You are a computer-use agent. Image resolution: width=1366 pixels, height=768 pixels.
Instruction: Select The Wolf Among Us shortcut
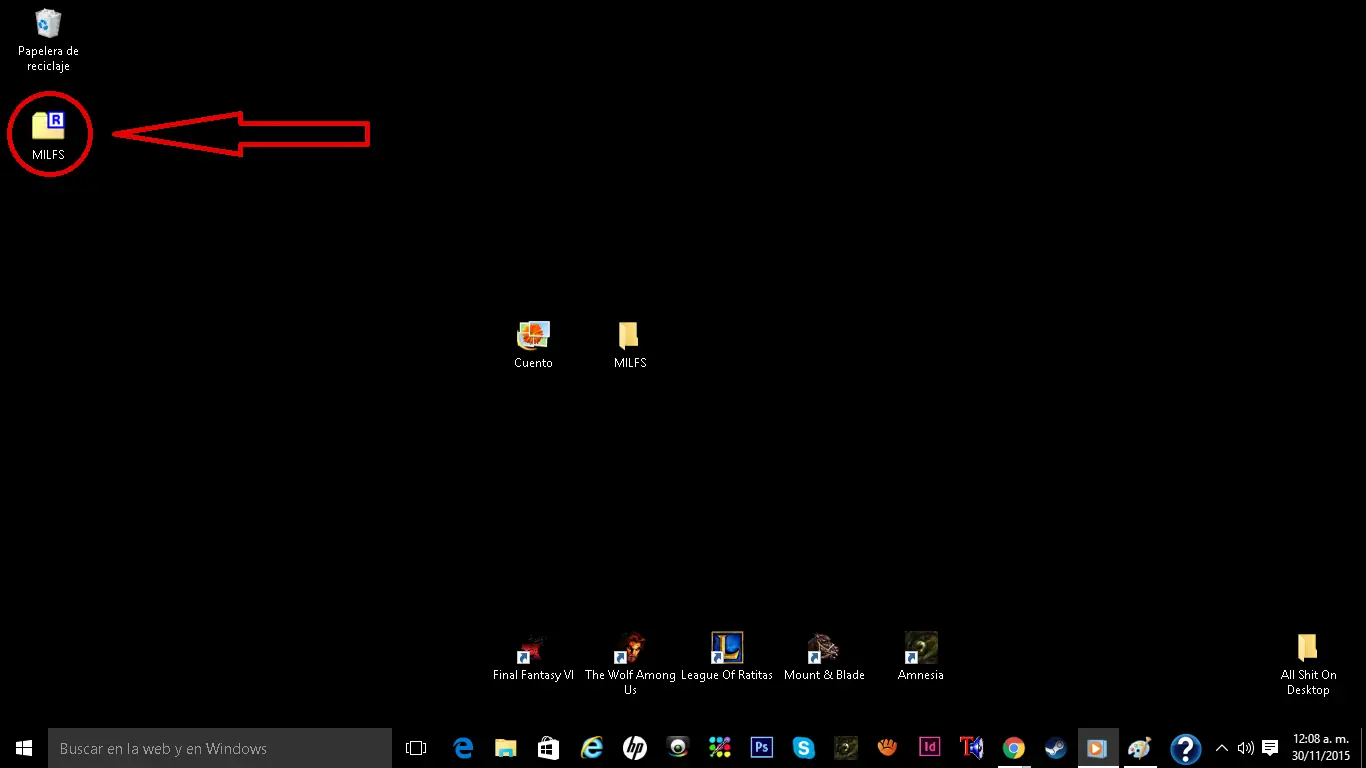coord(630,663)
